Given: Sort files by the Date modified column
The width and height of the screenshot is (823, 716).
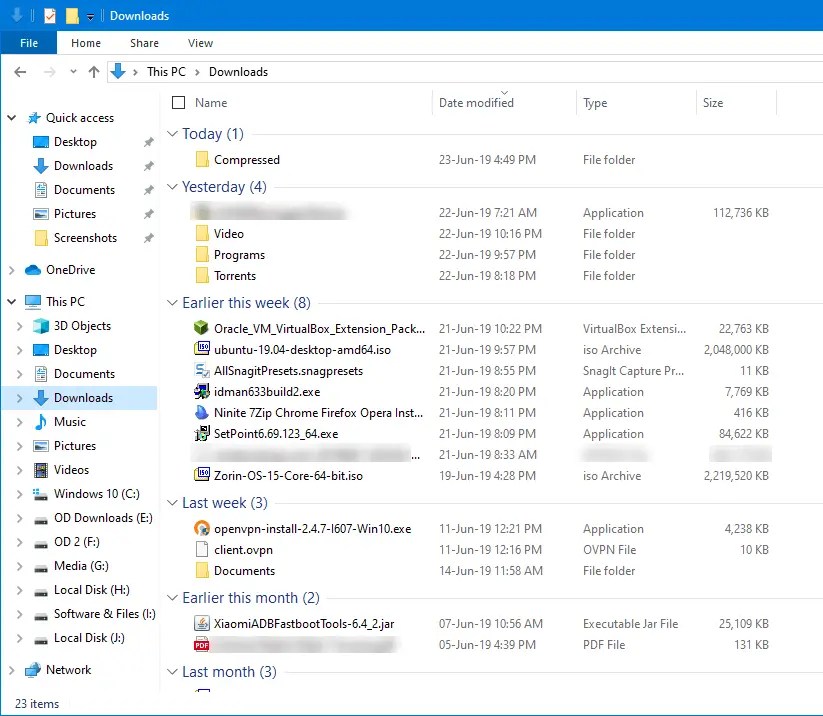Looking at the screenshot, I should (x=476, y=102).
